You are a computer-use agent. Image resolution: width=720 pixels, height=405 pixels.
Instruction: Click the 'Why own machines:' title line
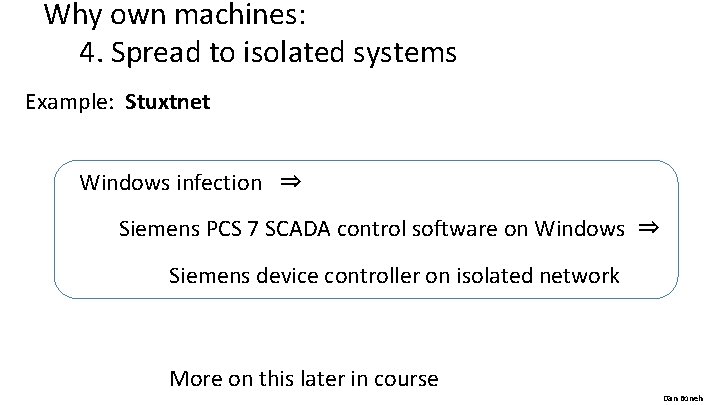pyautogui.click(x=174, y=16)
